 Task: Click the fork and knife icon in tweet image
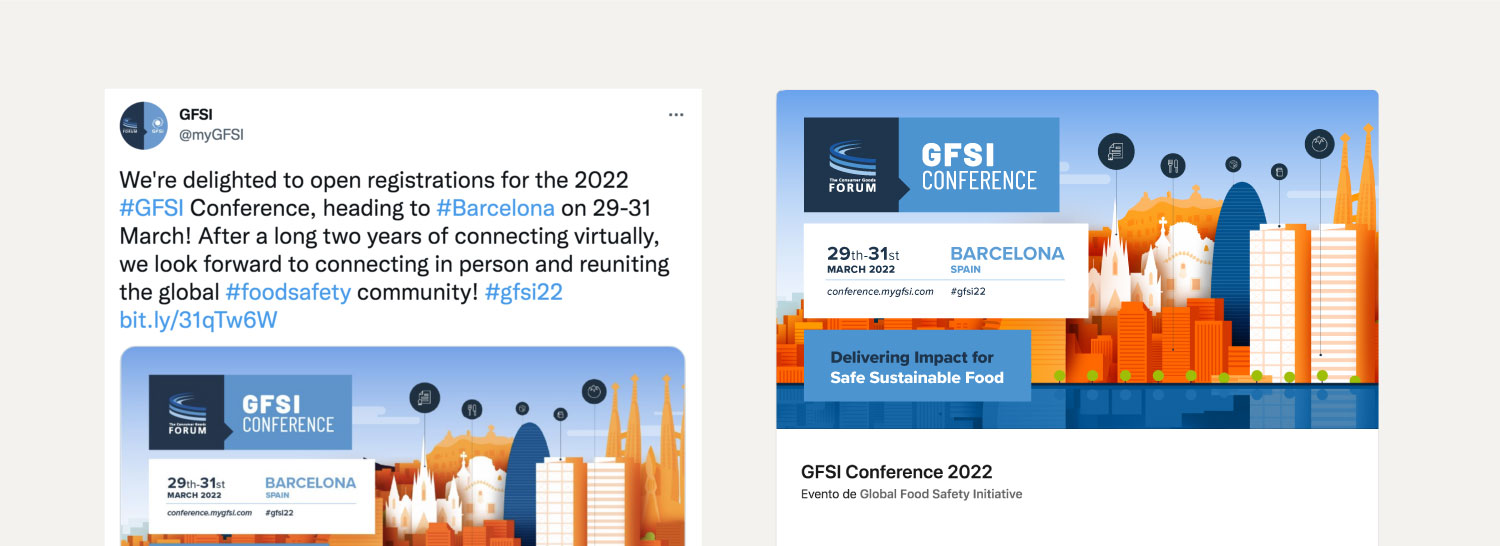(472, 409)
